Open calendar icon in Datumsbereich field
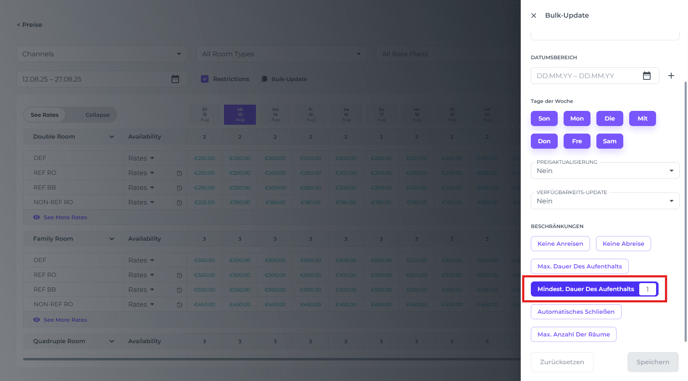Viewport: 688px width, 381px height. coord(647,76)
